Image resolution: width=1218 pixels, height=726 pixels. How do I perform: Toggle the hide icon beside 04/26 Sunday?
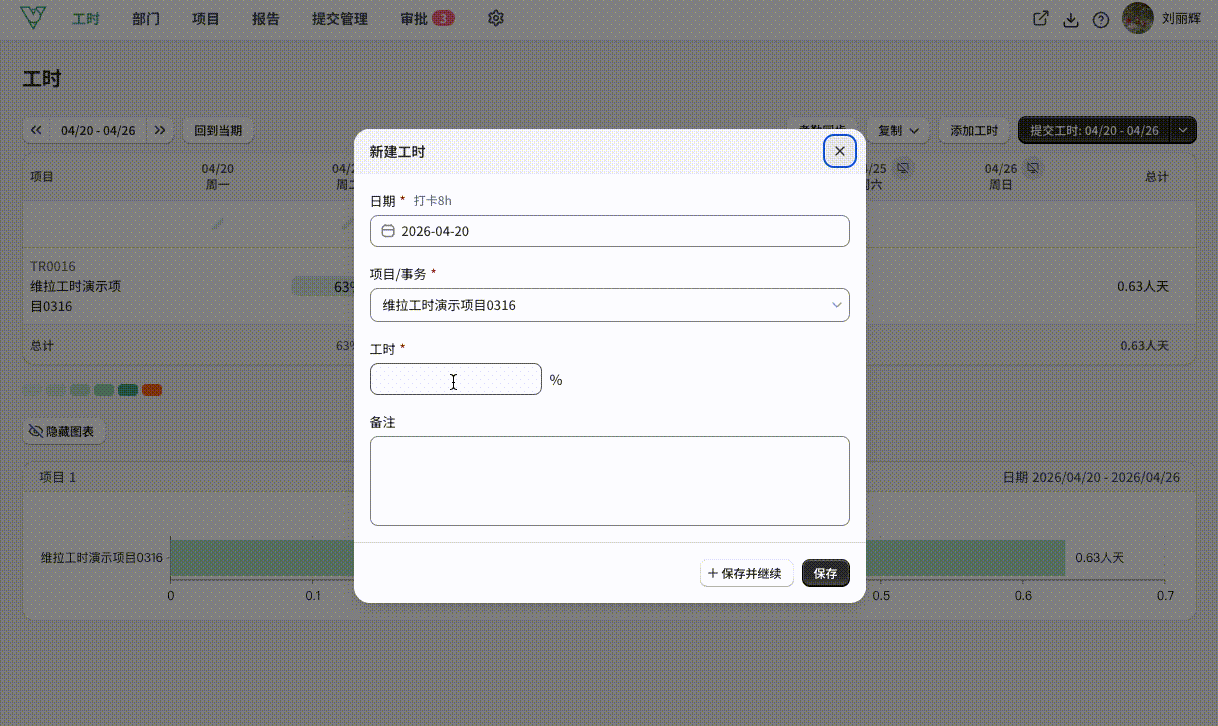[x=1033, y=167]
